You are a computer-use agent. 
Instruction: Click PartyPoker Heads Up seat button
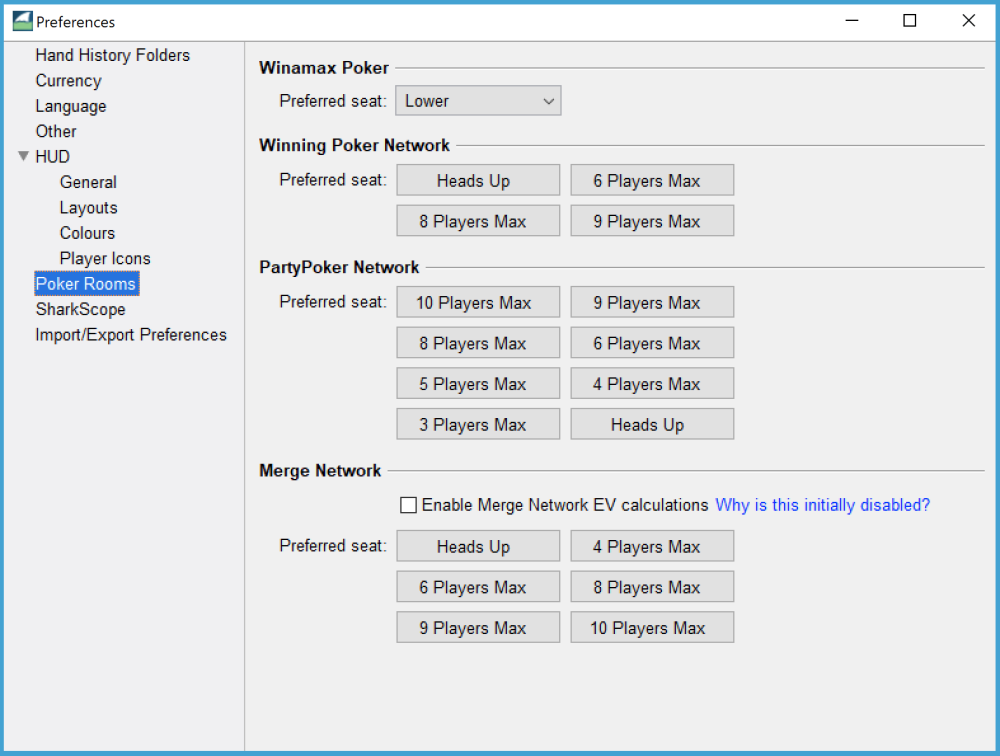coord(652,425)
